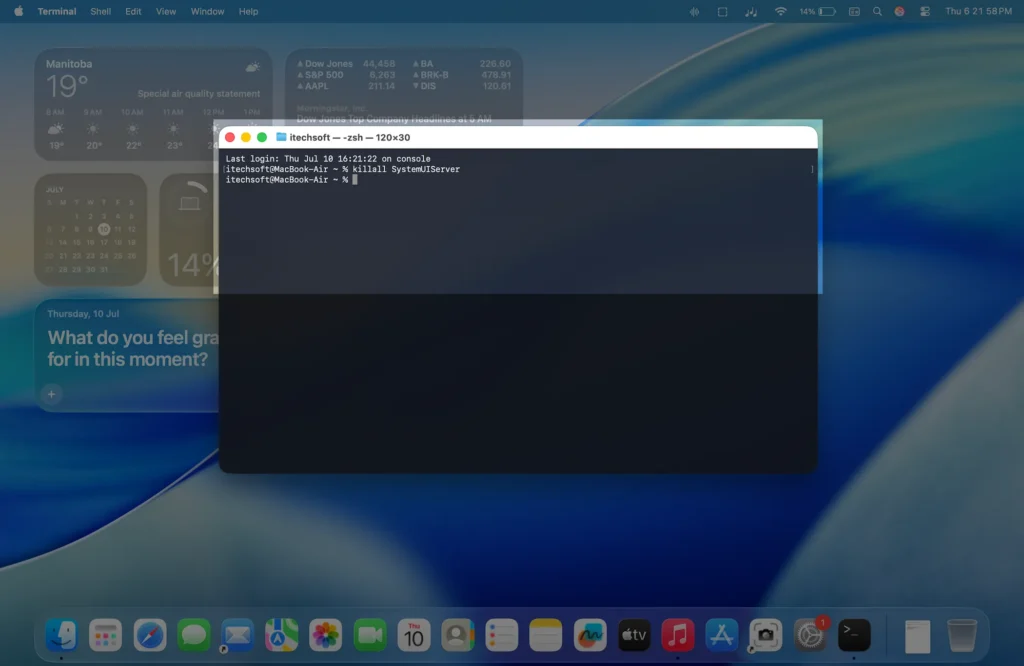The image size is (1024, 666).
Task: Start FaceTime from the Dock
Action: point(369,635)
